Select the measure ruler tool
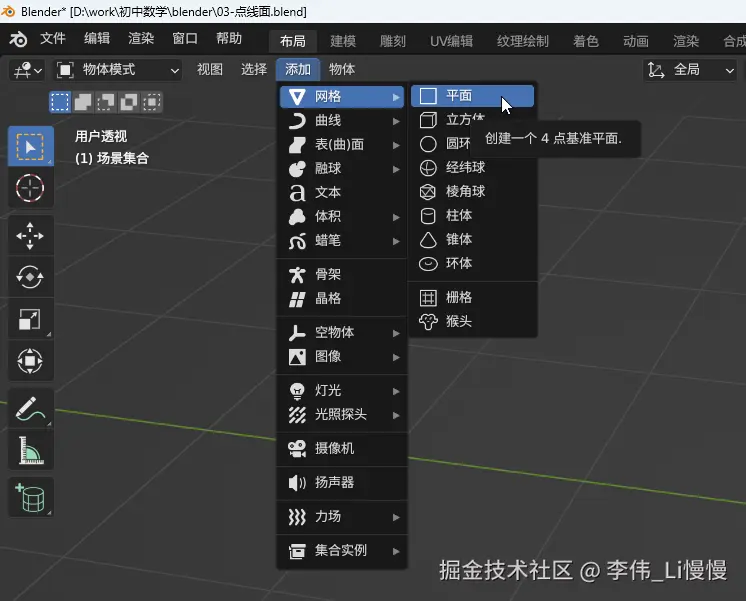 tap(30, 450)
